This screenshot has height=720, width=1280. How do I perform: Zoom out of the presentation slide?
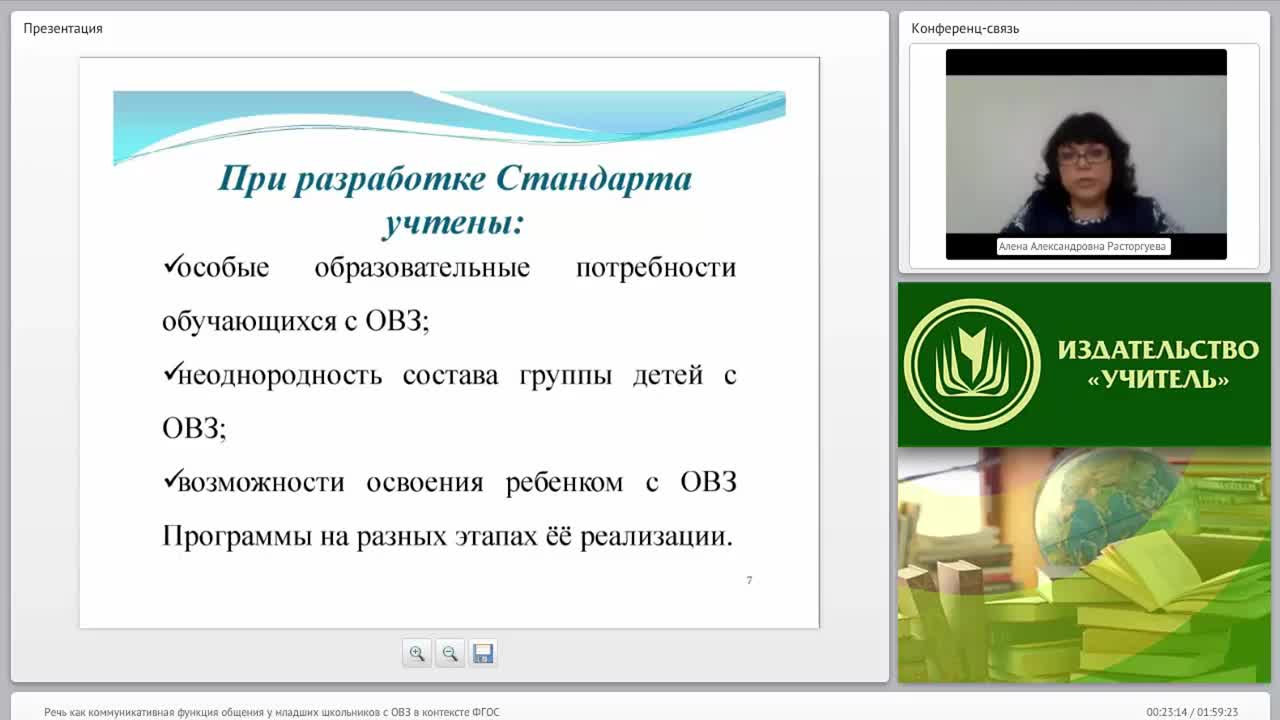(x=450, y=653)
